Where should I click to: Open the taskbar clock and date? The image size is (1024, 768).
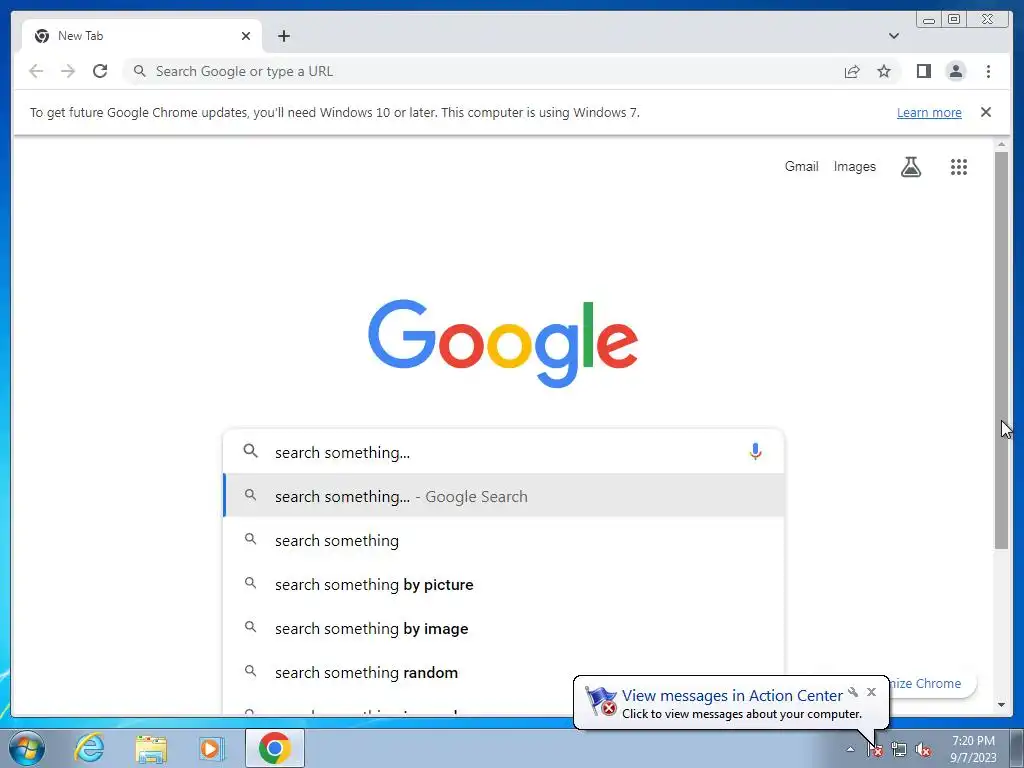coord(973,749)
